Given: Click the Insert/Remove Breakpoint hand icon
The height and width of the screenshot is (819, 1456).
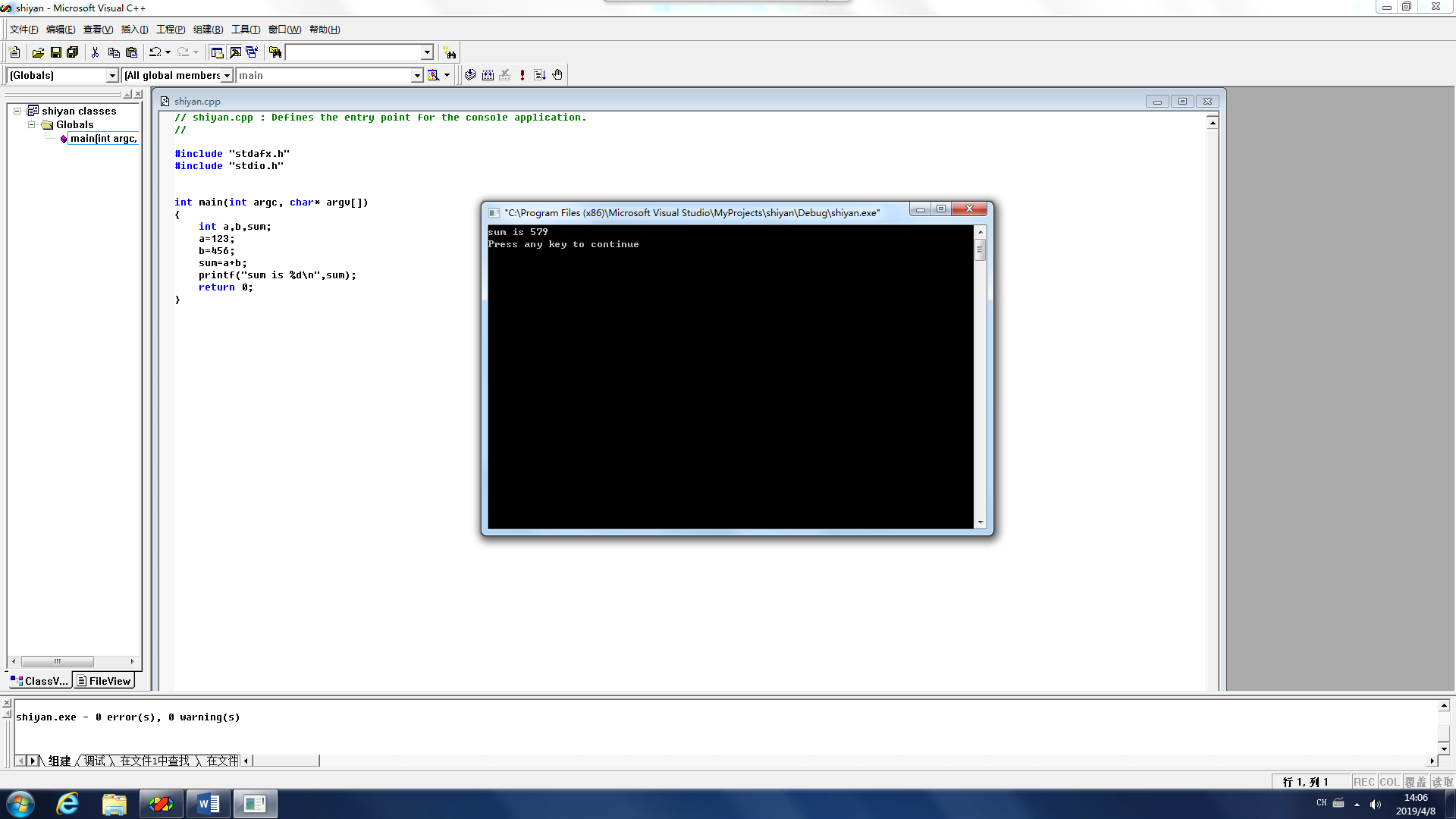Looking at the screenshot, I should pyautogui.click(x=557, y=75).
